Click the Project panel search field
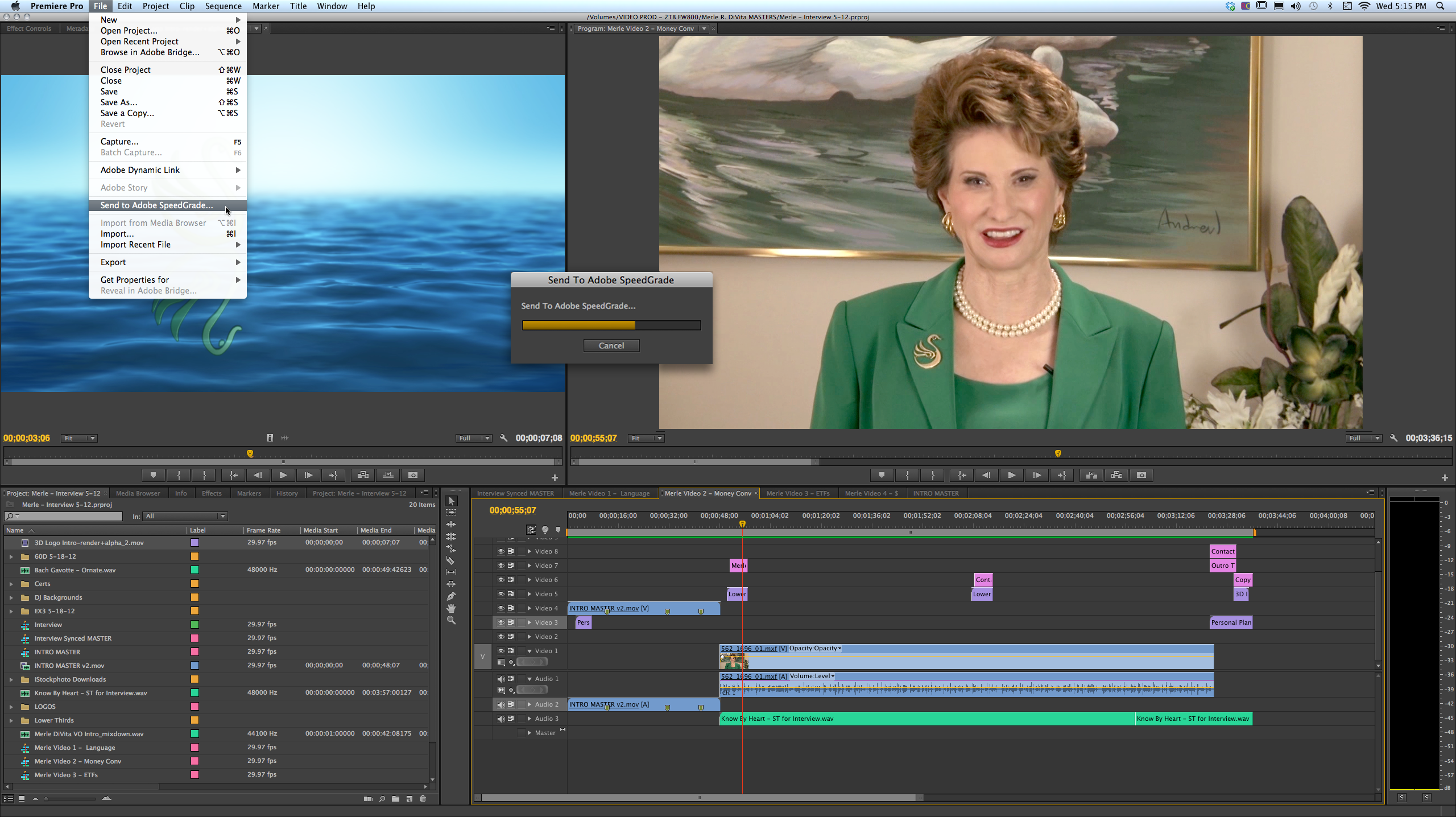This screenshot has height=817, width=1456. pos(63,517)
